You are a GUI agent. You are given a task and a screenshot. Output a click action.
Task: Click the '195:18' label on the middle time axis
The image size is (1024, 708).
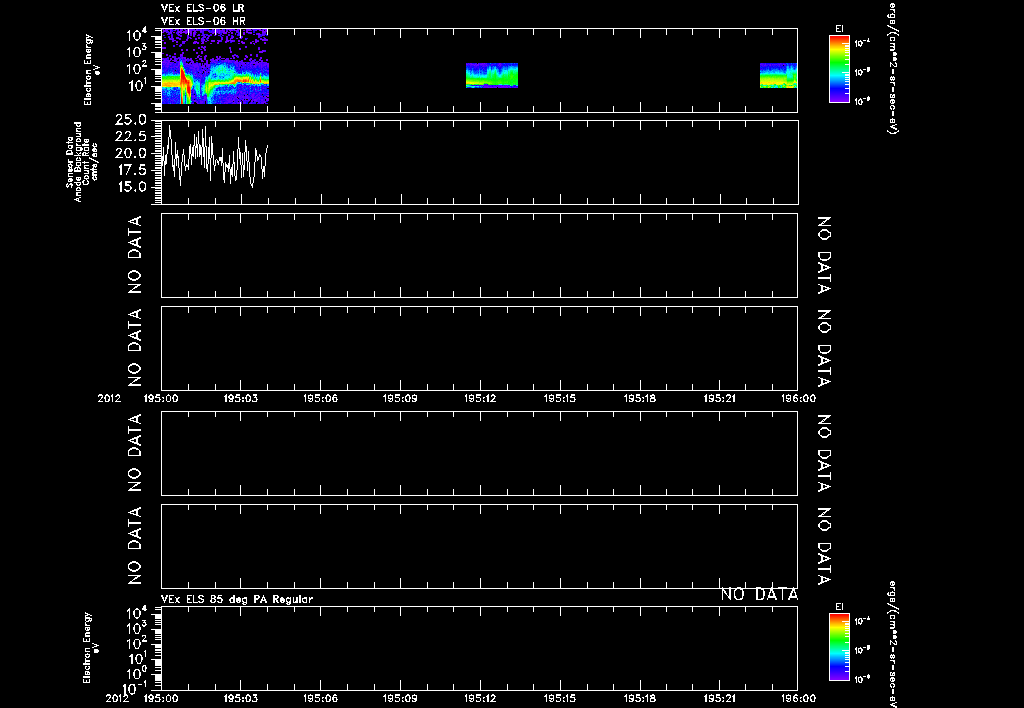[x=641, y=398]
